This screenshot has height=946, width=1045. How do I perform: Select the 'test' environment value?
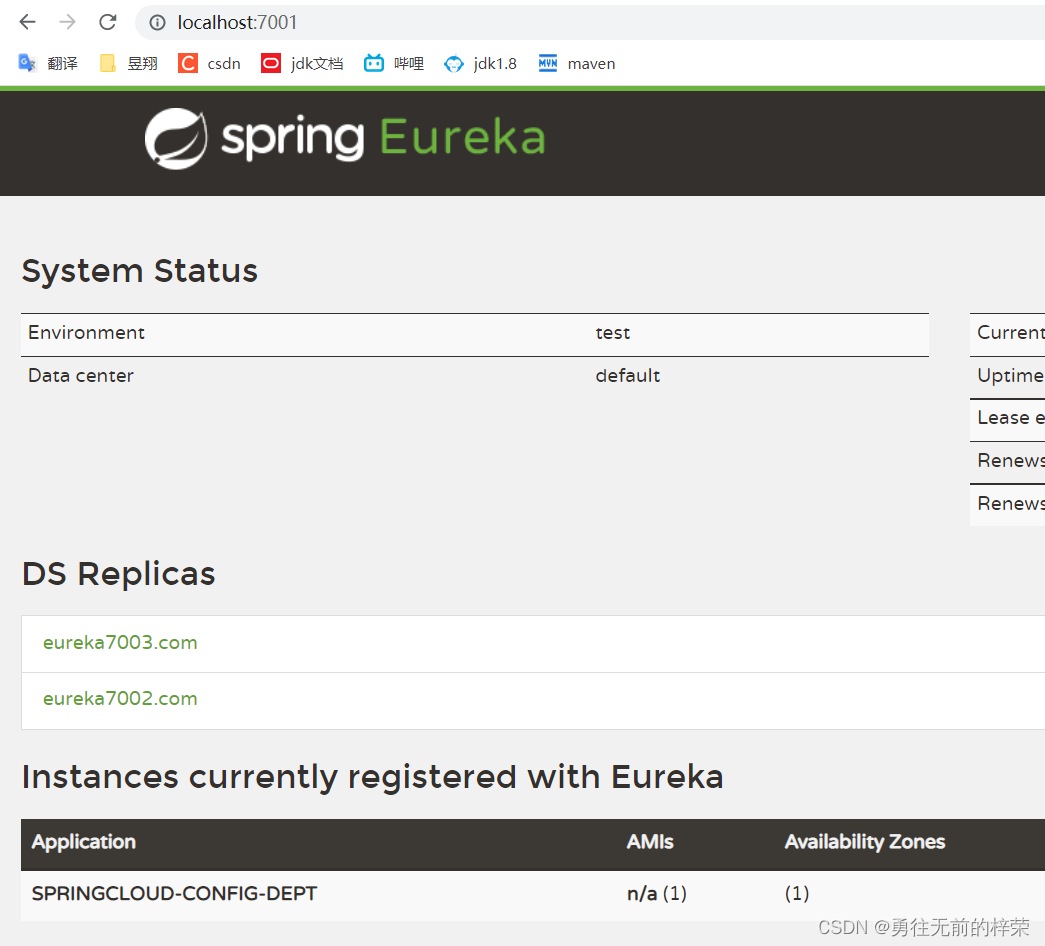point(612,333)
